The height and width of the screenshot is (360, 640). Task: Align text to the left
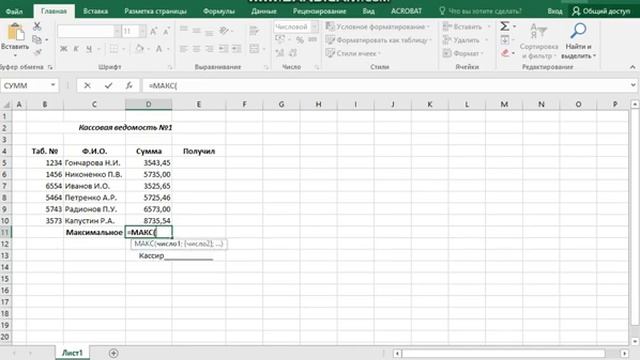184,49
